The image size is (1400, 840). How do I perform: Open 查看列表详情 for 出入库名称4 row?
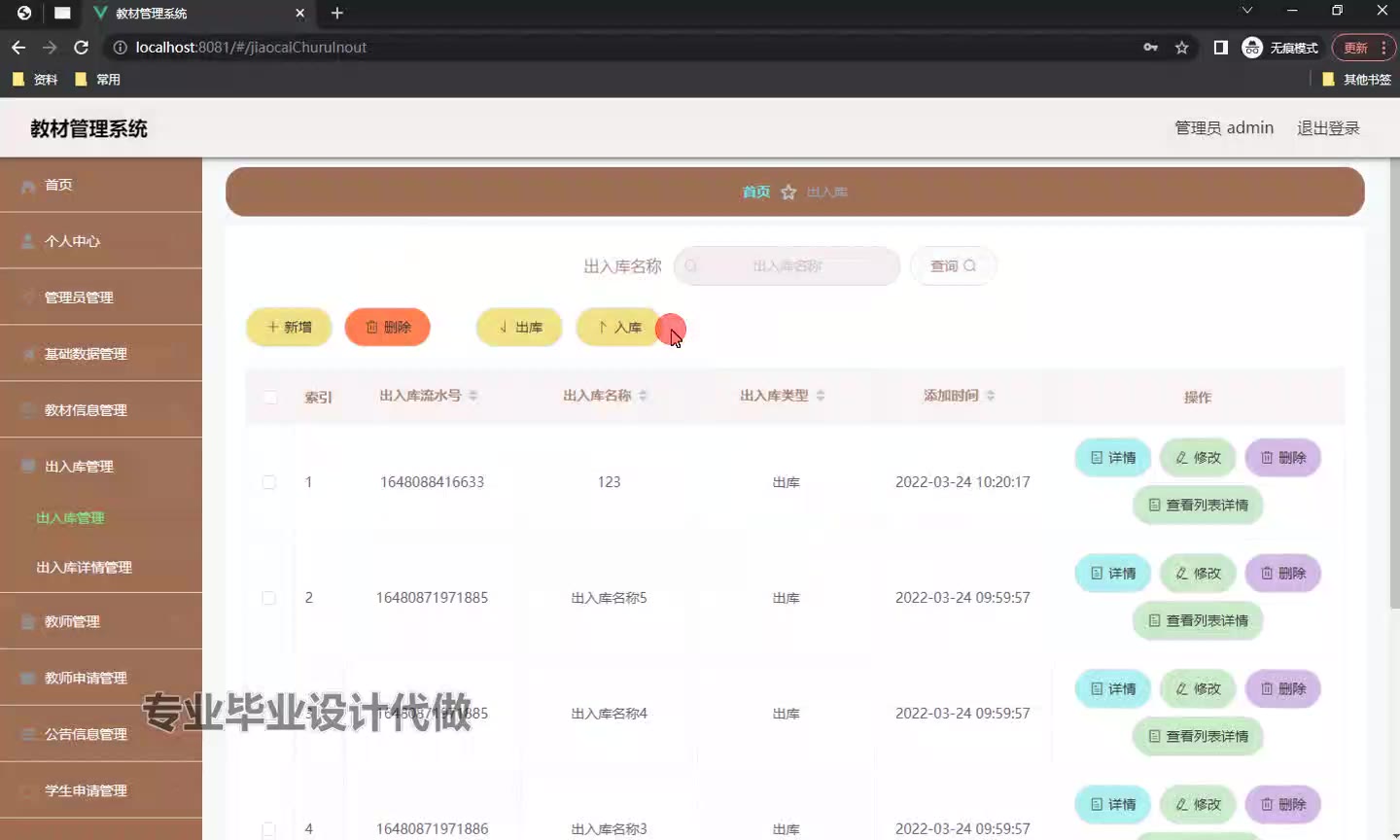[x=1198, y=736]
